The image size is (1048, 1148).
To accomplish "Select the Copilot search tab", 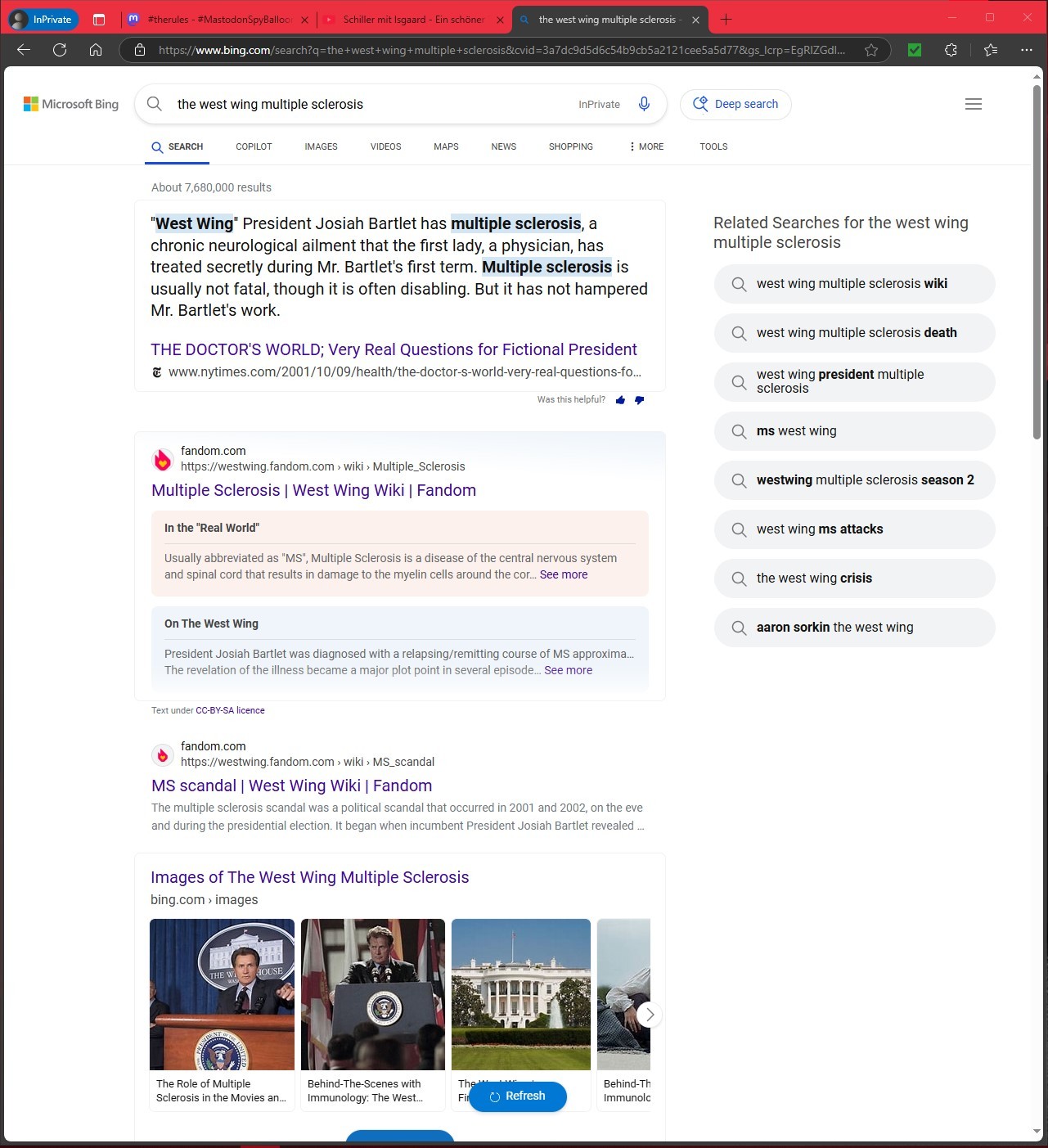I will [254, 146].
